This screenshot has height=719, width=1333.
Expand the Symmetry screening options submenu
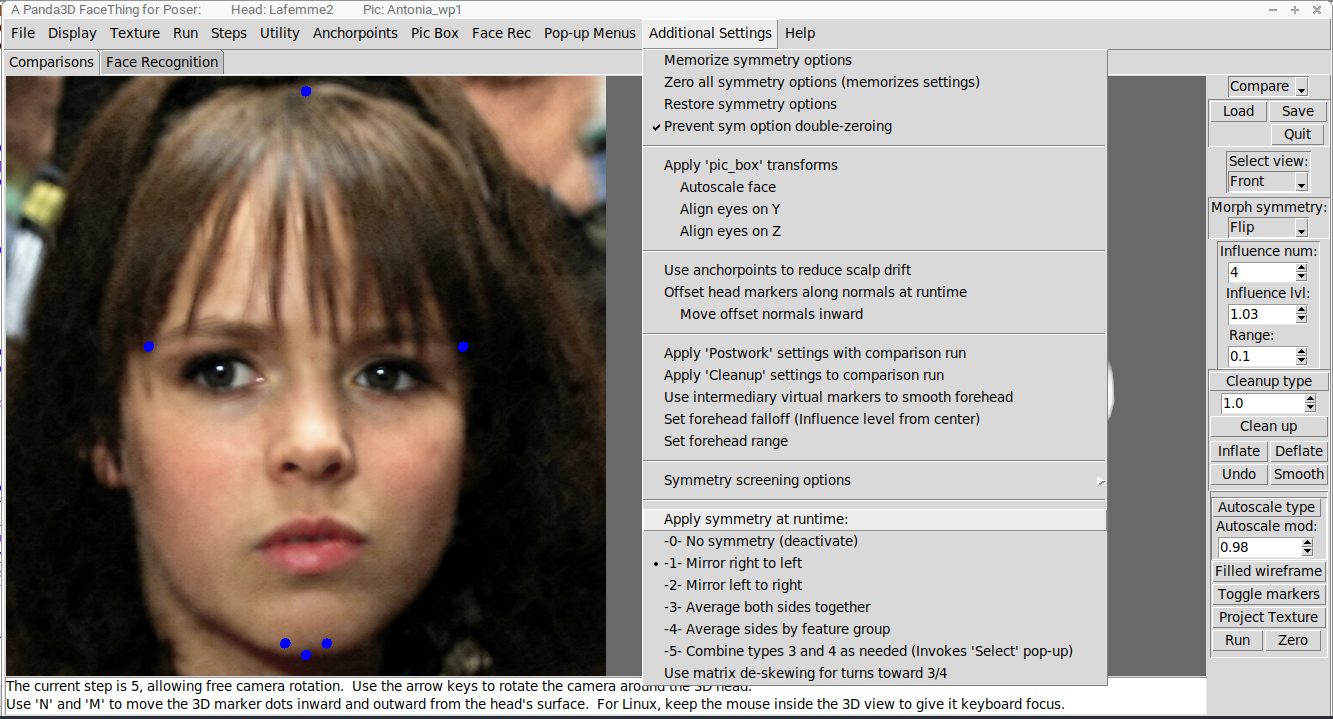(874, 480)
